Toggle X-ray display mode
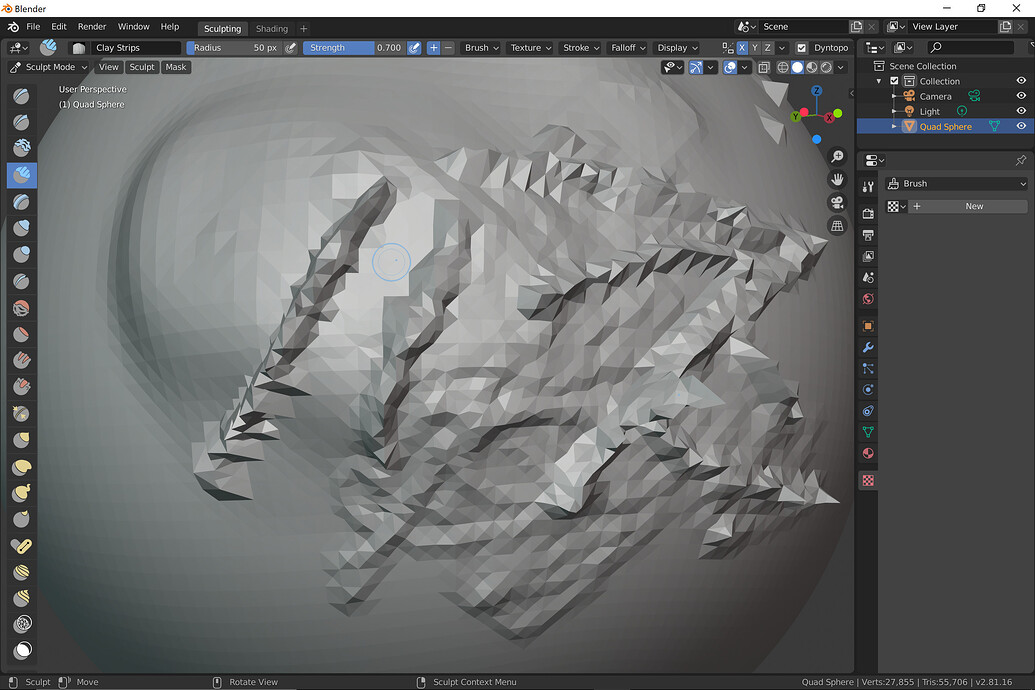Image resolution: width=1035 pixels, height=690 pixels. coord(764,67)
